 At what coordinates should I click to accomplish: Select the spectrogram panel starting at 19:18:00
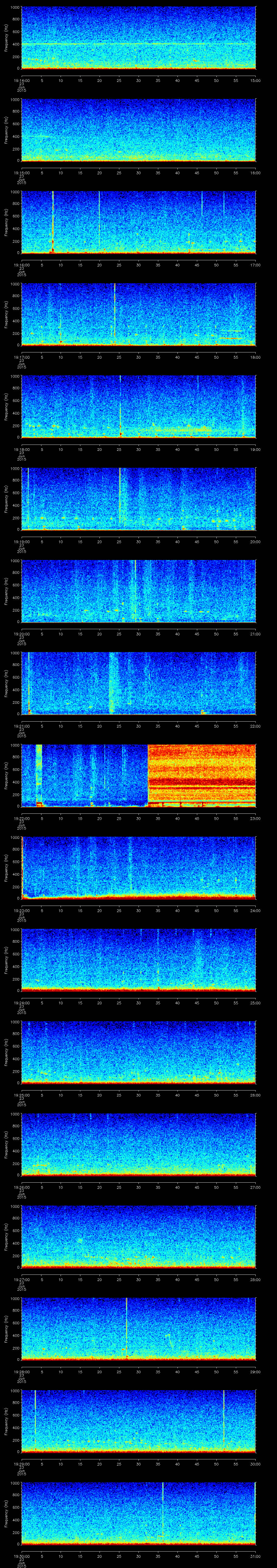point(139,407)
